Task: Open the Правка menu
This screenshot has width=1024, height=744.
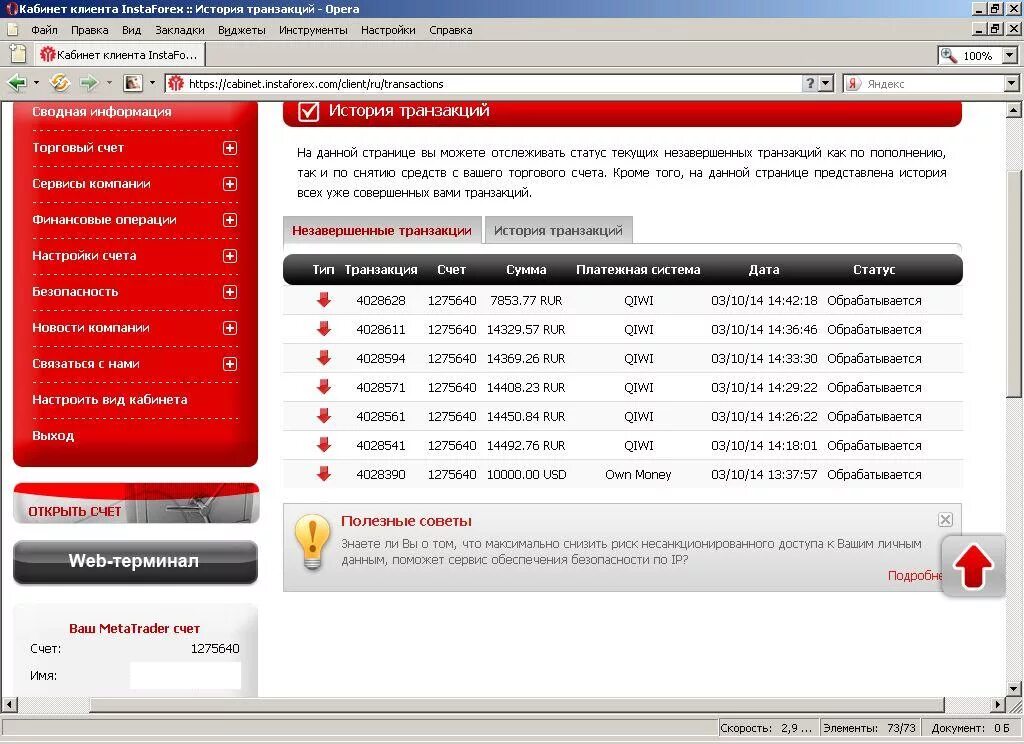Action: click(x=89, y=30)
